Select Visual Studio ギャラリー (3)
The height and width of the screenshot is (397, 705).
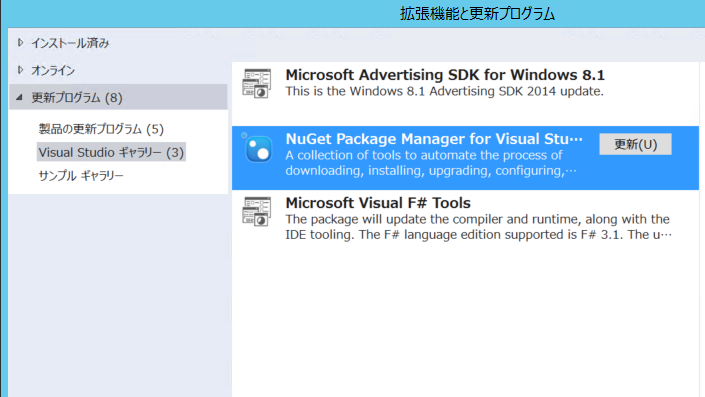pyautogui.click(x=111, y=152)
